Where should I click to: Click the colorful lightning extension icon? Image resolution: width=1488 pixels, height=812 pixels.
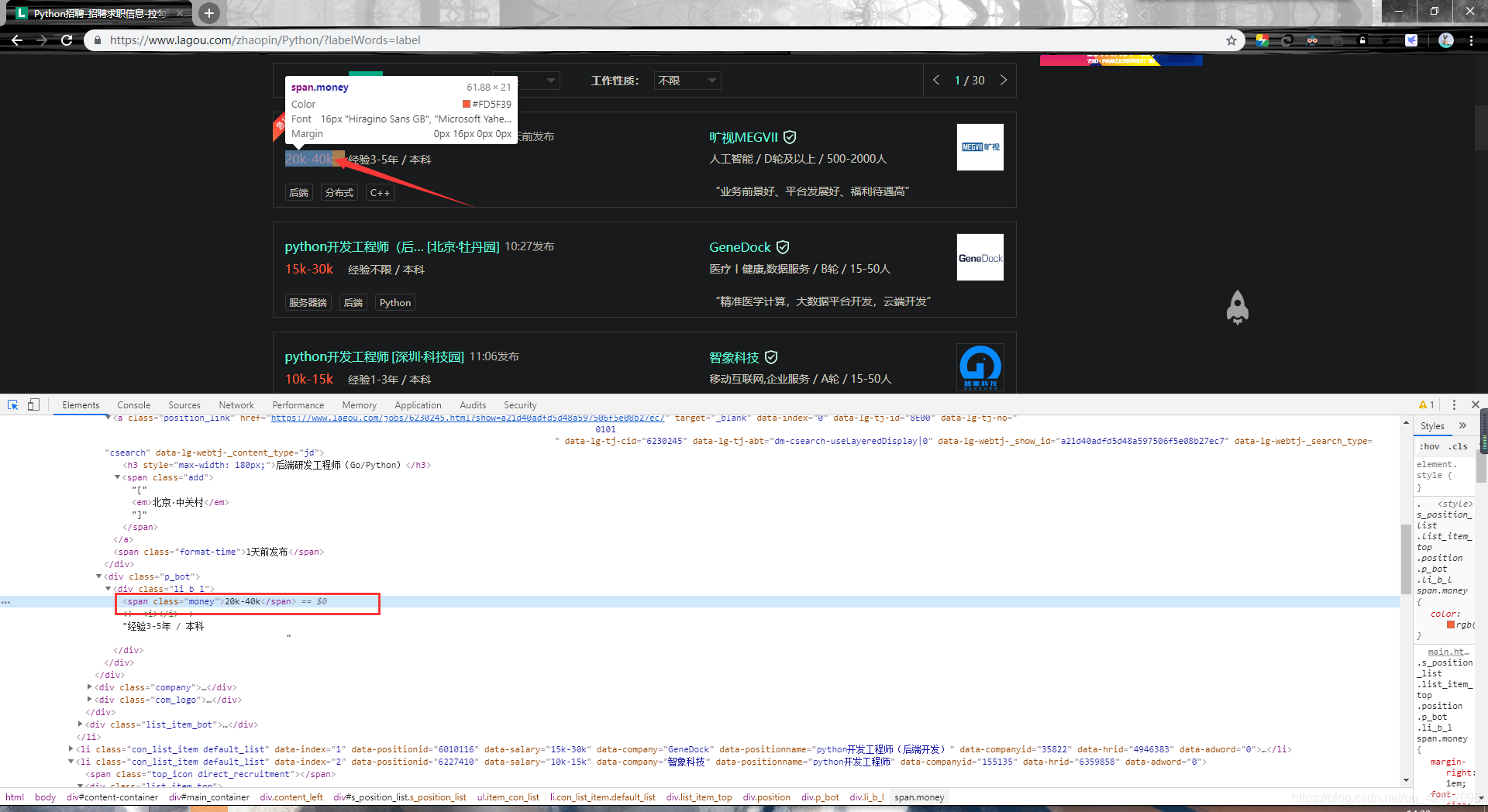point(1262,40)
